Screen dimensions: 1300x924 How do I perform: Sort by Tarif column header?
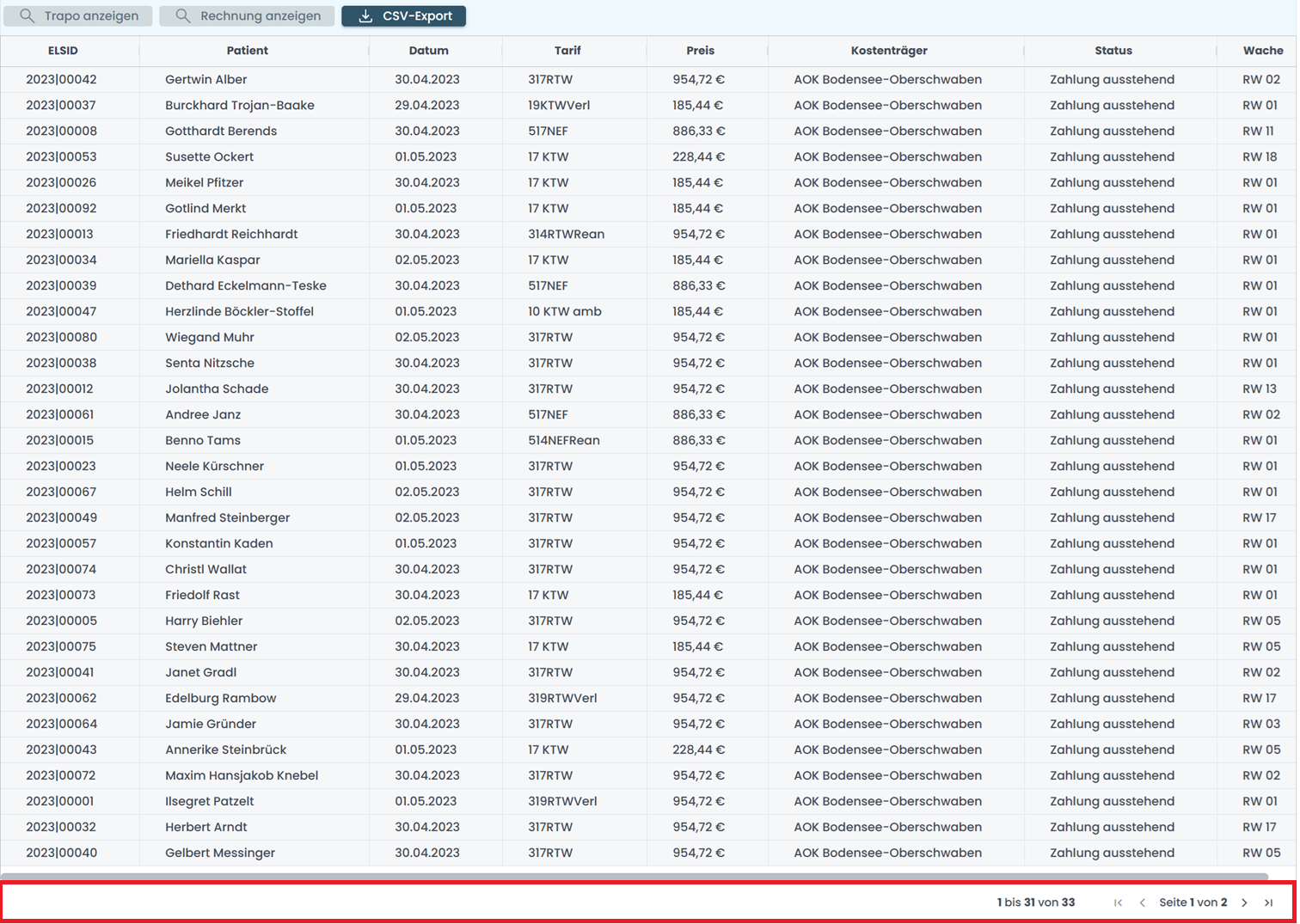pos(567,51)
